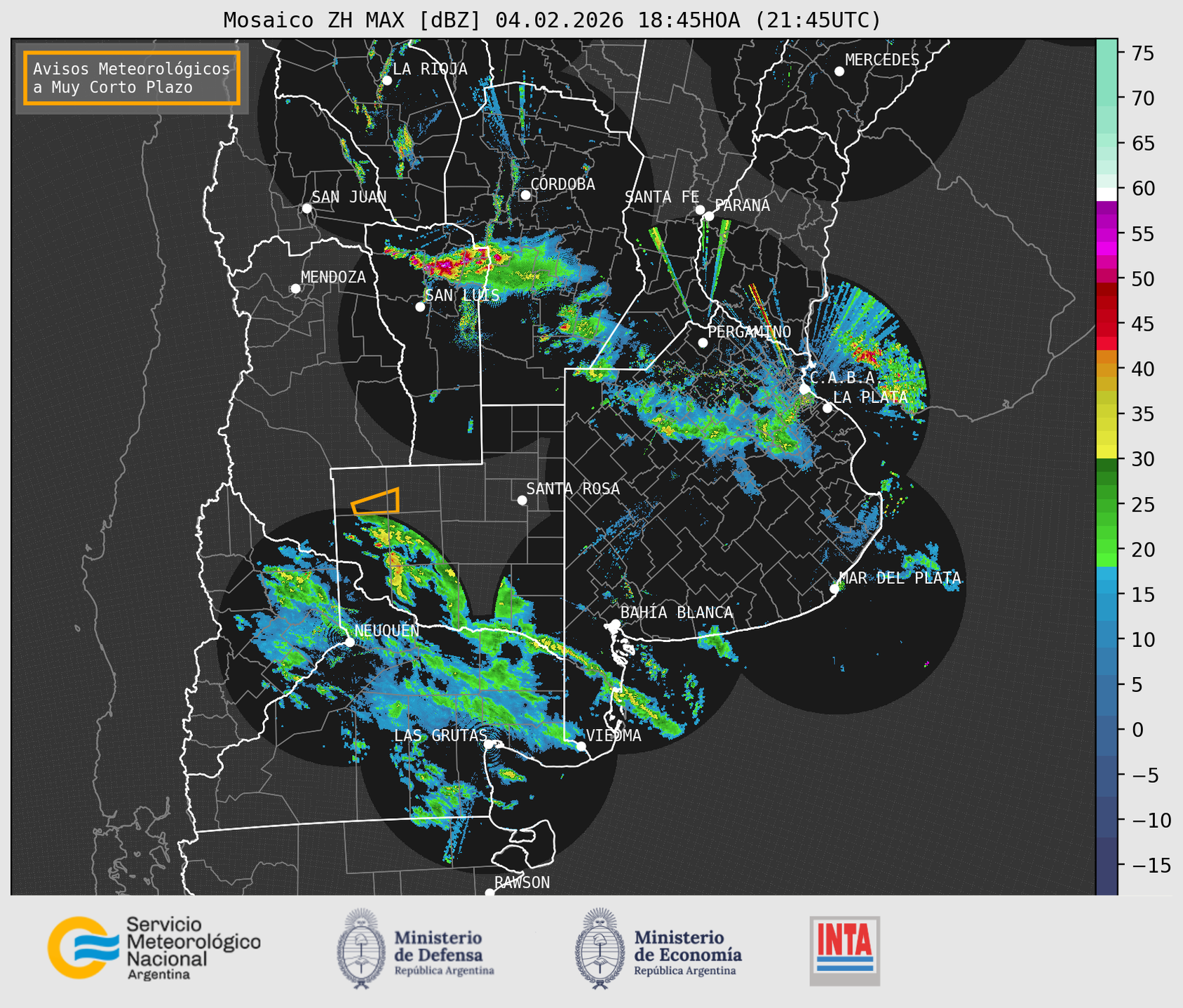
Task: Click the BAHÍA BLANCA label text
Action: tap(677, 613)
